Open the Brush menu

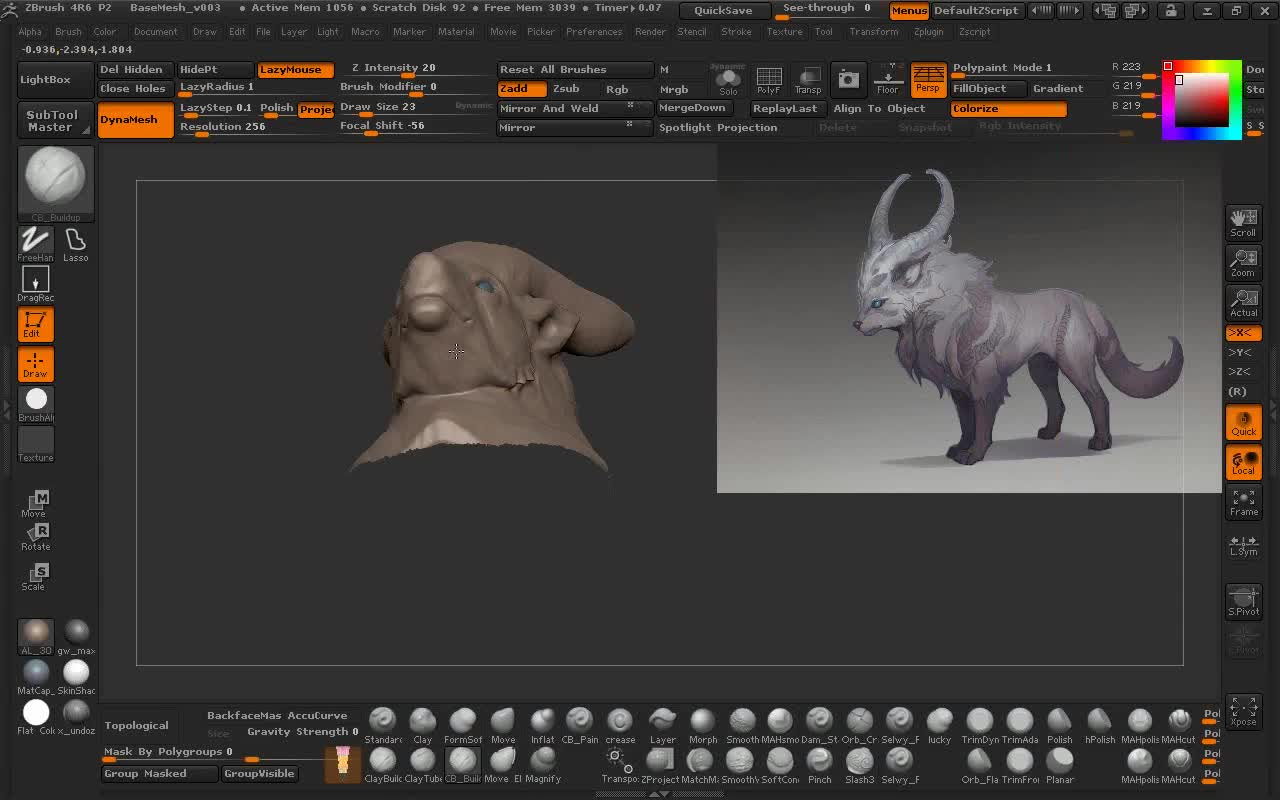pyautogui.click(x=68, y=31)
